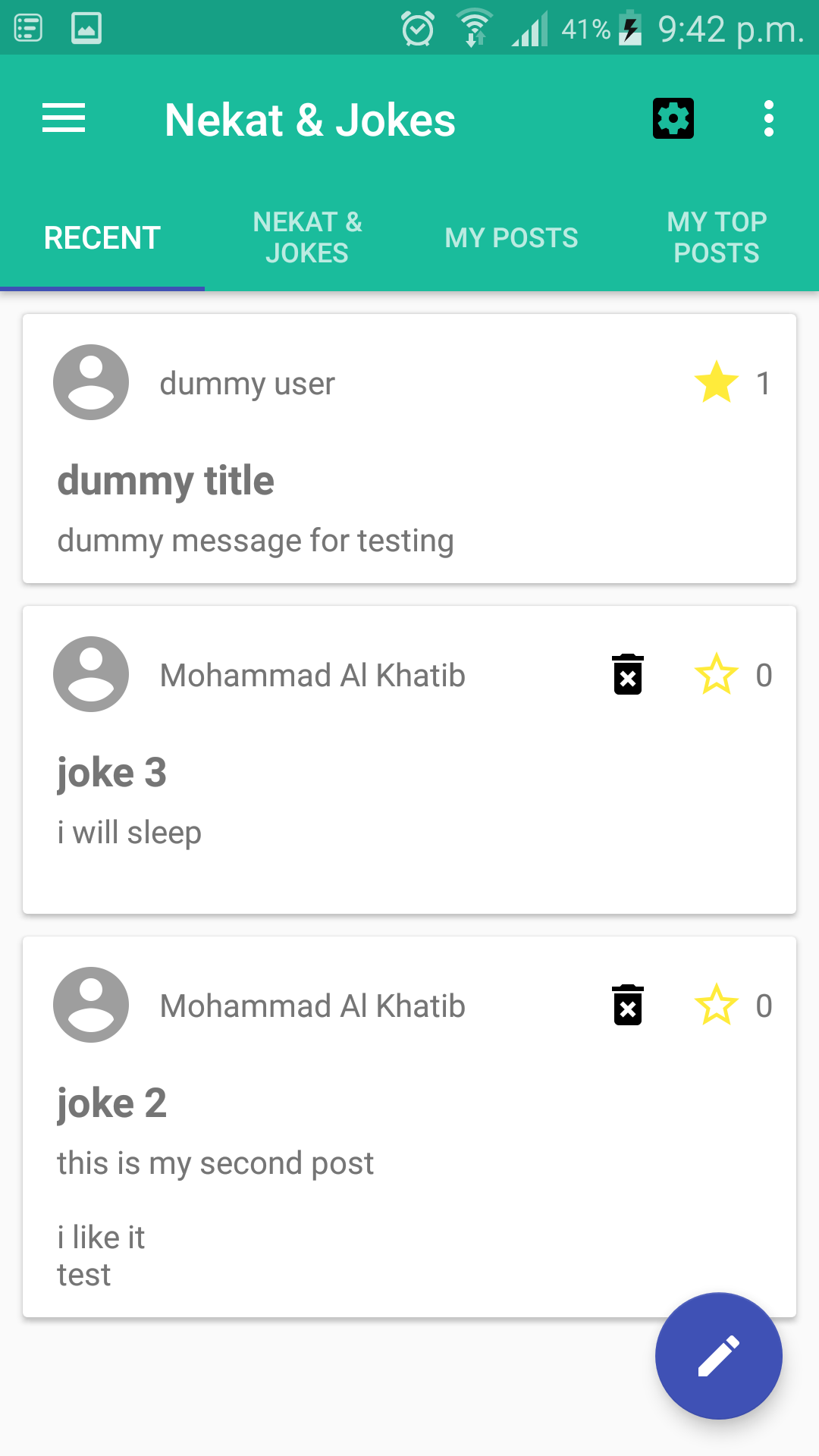Switch to the Recent tab

[102, 238]
